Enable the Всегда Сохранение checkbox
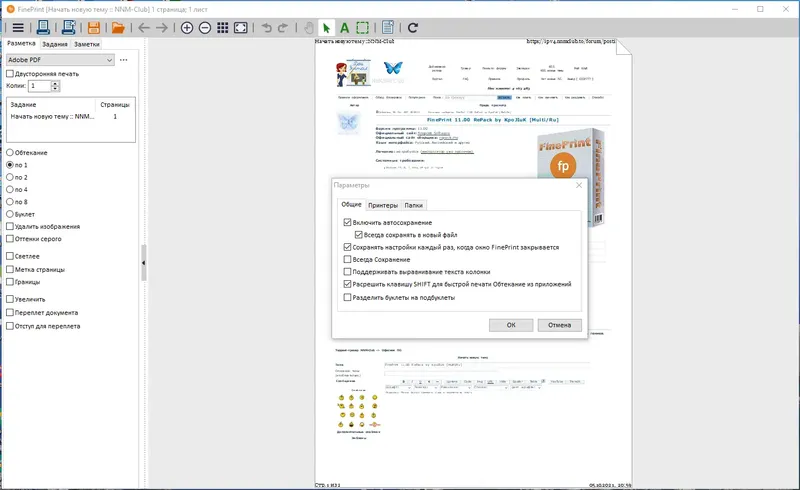 tap(347, 259)
